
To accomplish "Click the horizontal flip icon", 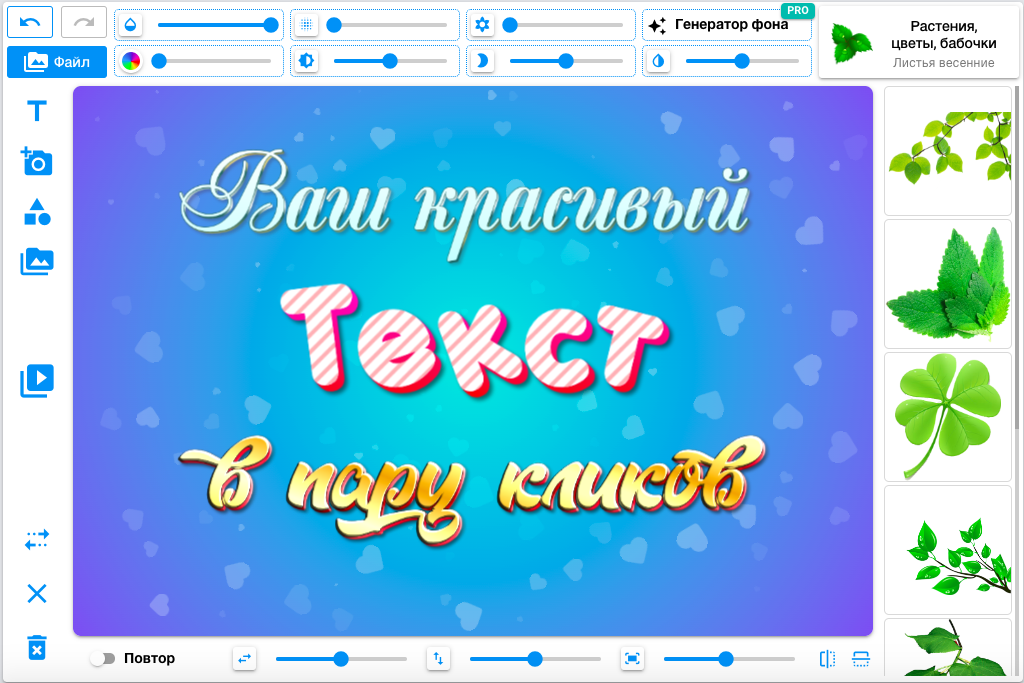I will point(826,658).
